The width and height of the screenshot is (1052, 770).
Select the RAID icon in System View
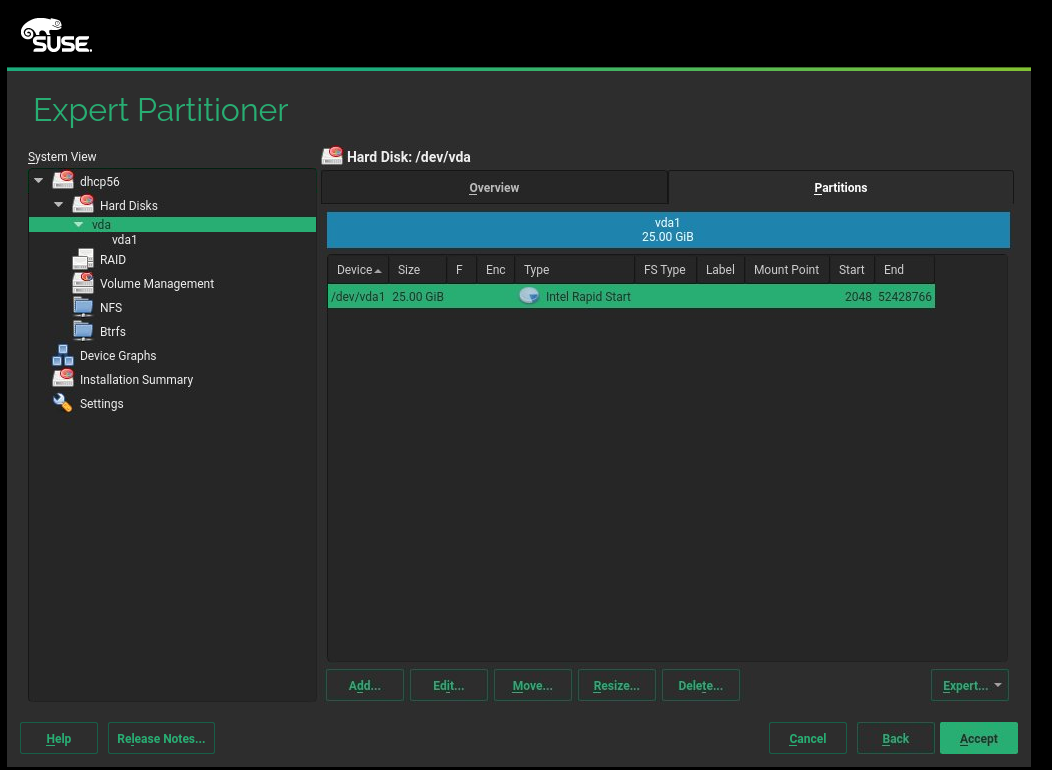pyautogui.click(x=83, y=260)
